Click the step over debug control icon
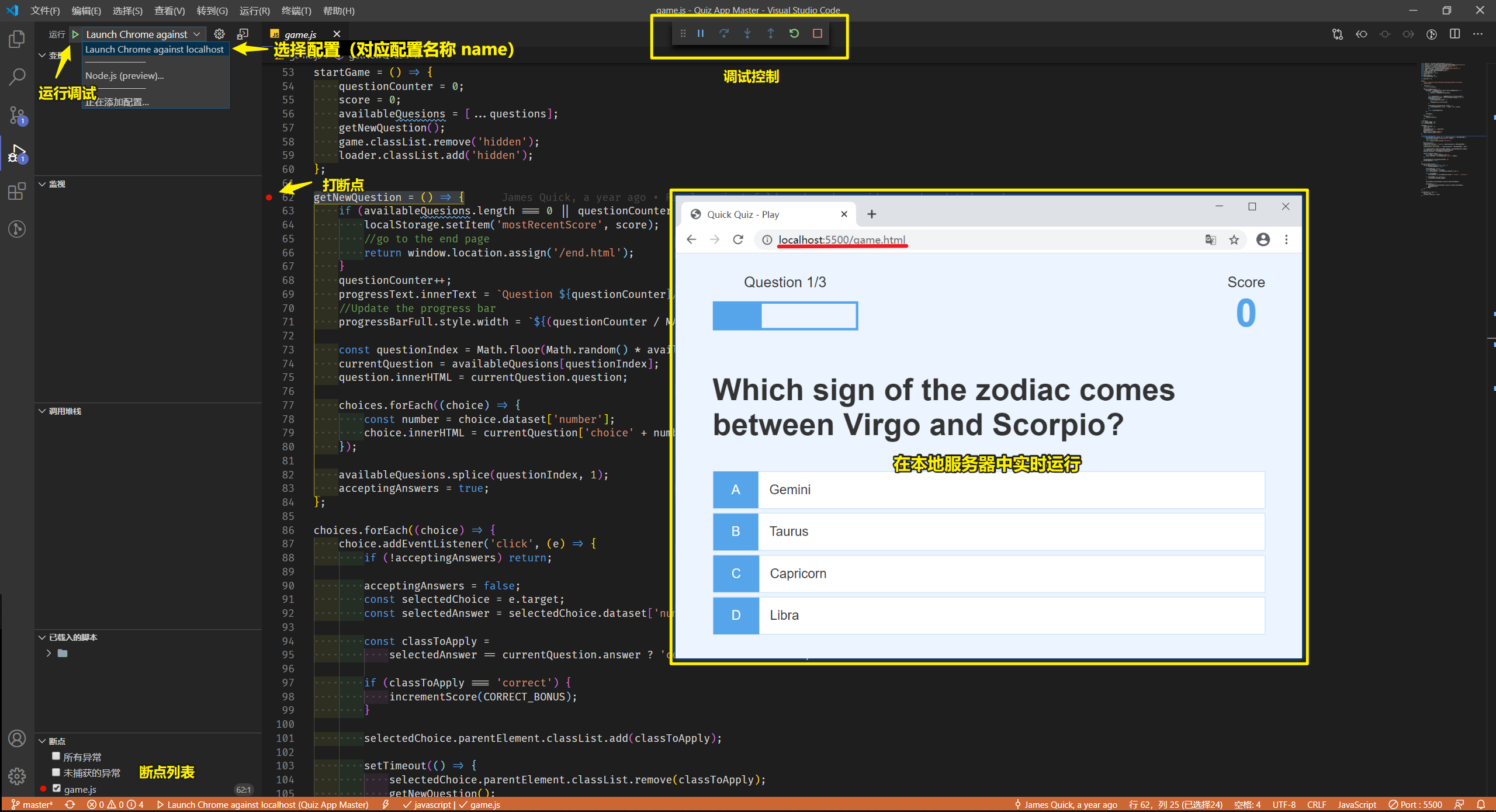The image size is (1496, 812). point(724,33)
